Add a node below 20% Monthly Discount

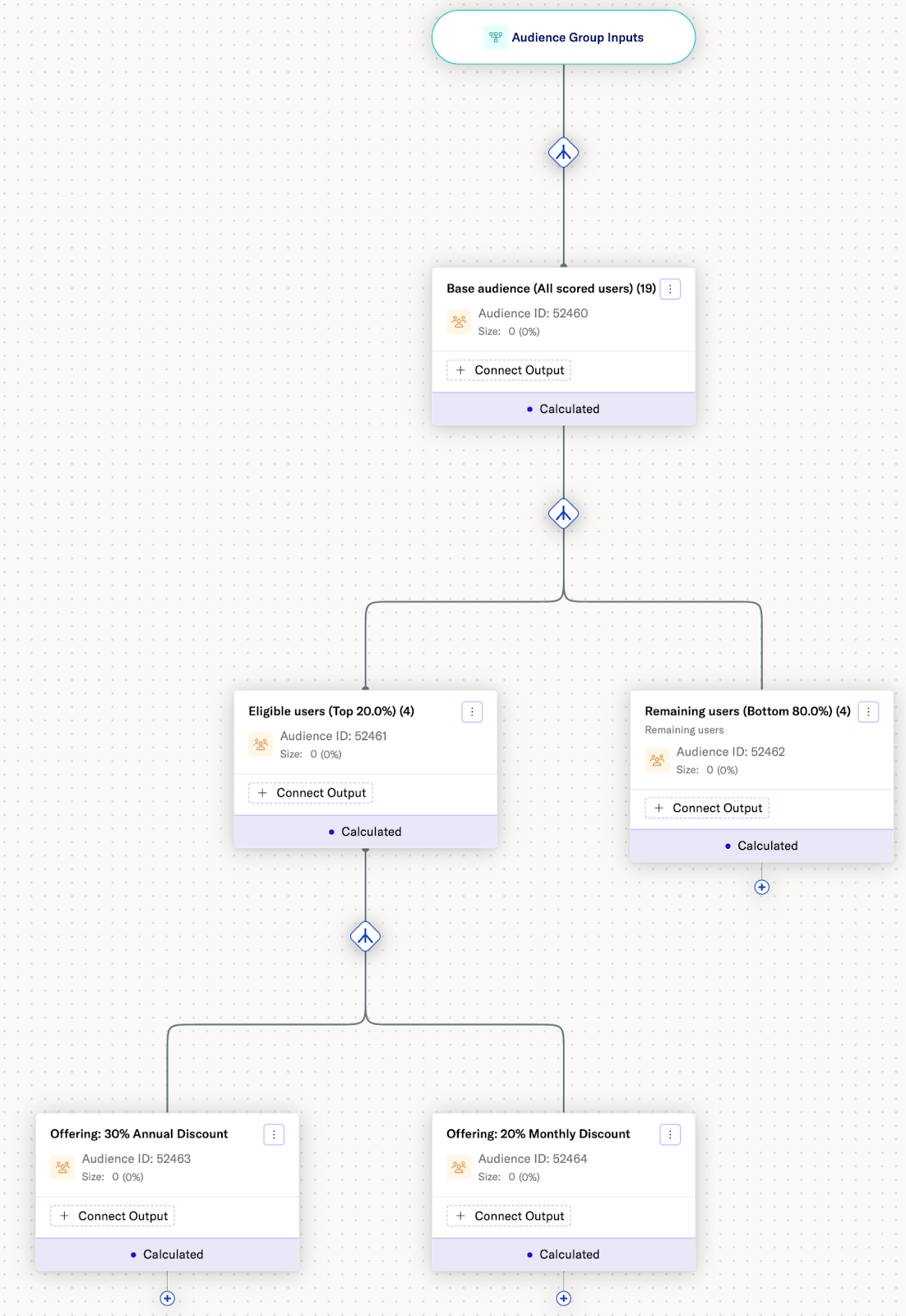(x=563, y=1298)
